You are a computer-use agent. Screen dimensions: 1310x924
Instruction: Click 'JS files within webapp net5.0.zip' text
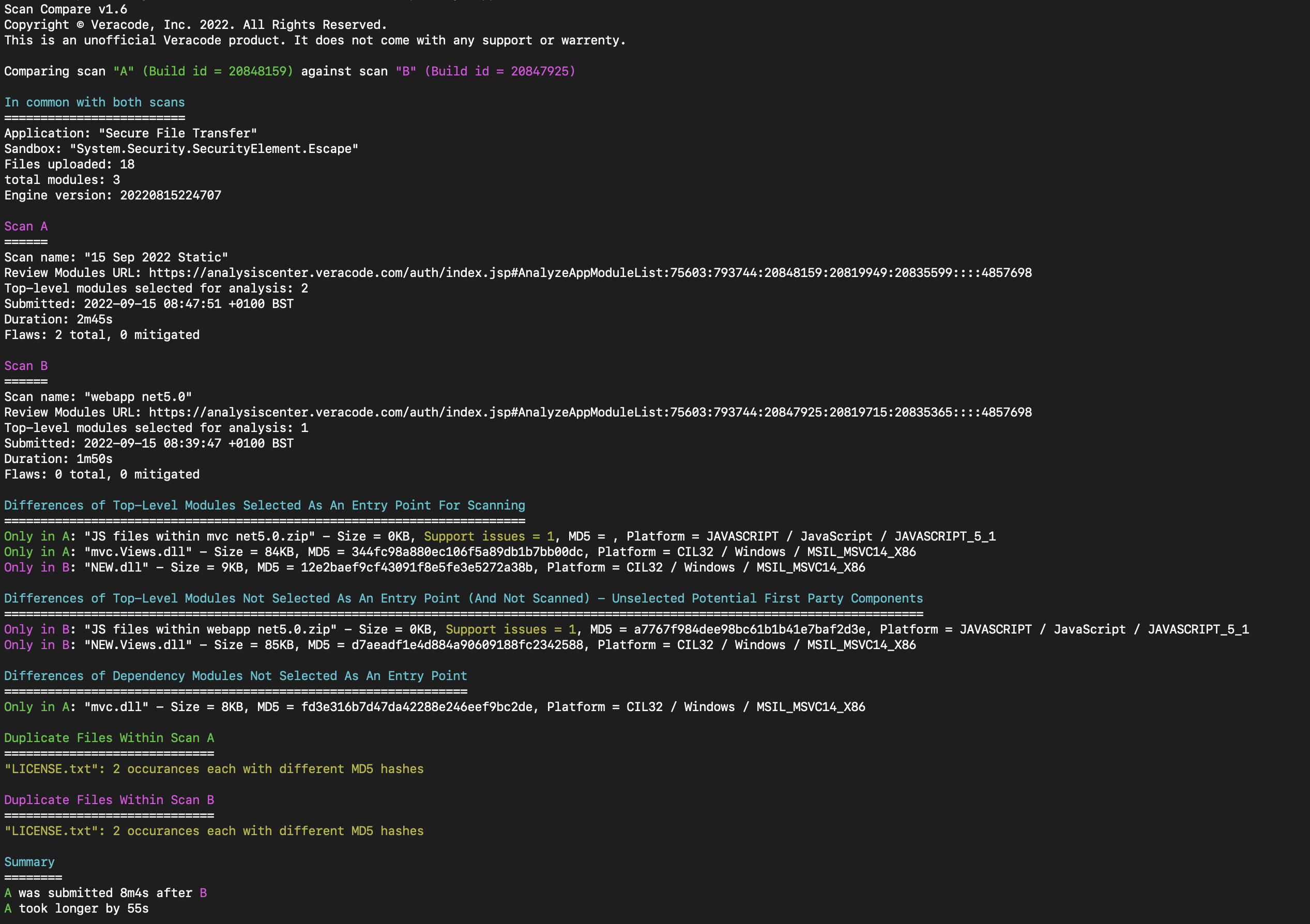click(210, 629)
